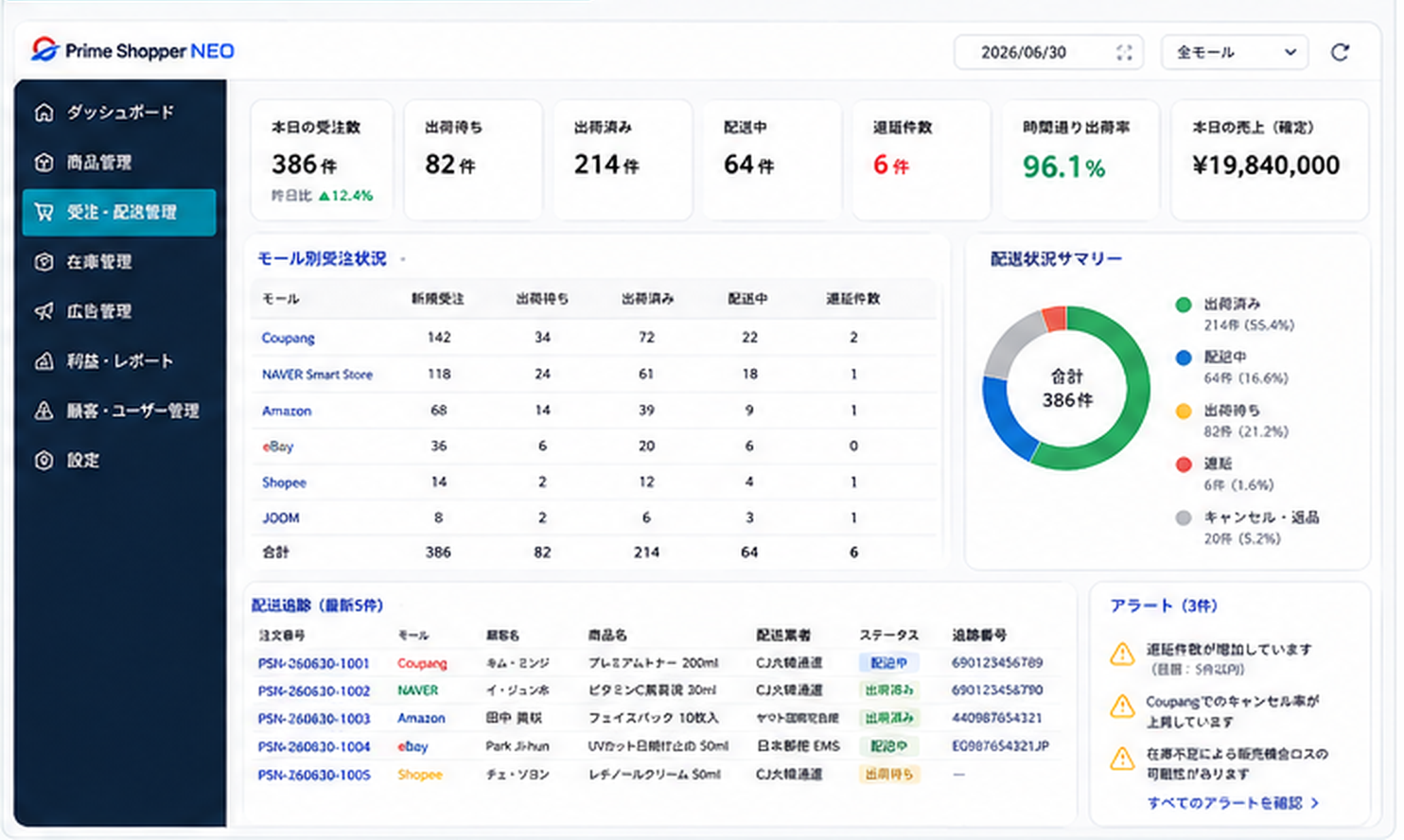Click the 顧客・ユーザー管理 person icon

pyautogui.click(x=44, y=411)
